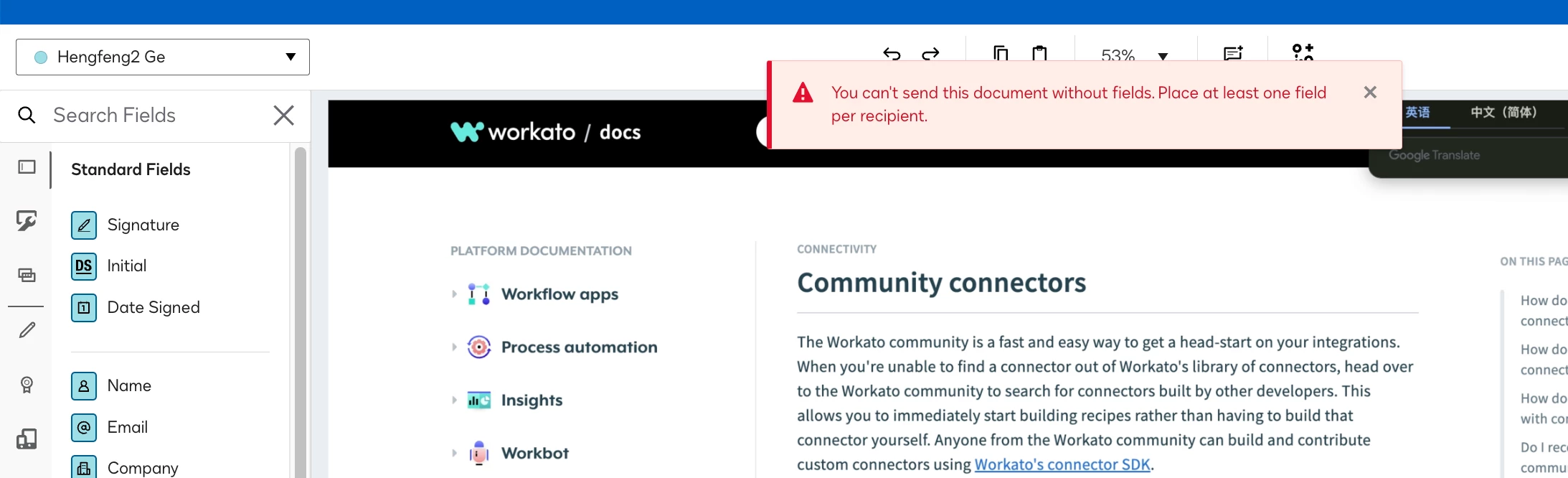Viewport: 1568px width, 478px height.
Task: Select the stacked-fields sidebar icon
Action: (x=27, y=275)
